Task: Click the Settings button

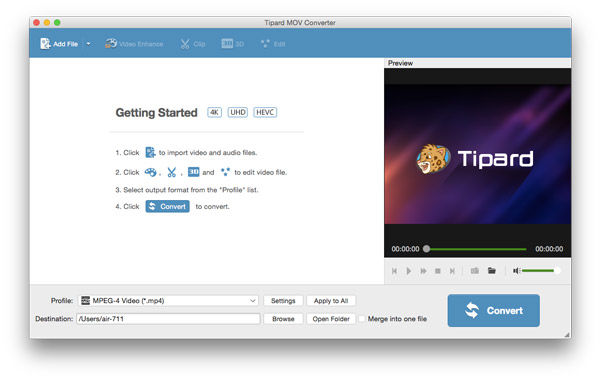Action: coord(283,301)
